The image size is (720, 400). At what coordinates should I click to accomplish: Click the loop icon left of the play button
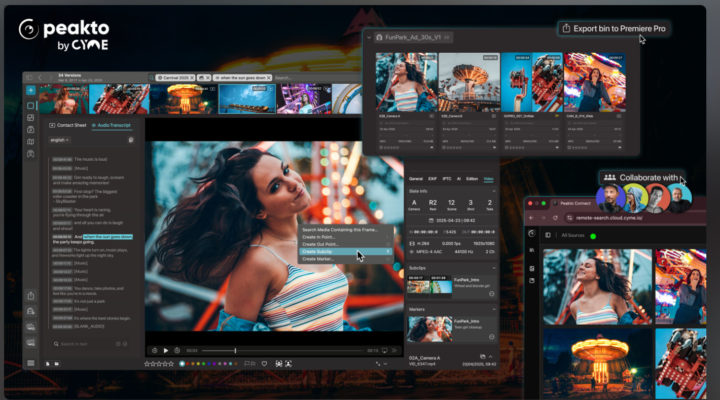(155, 350)
